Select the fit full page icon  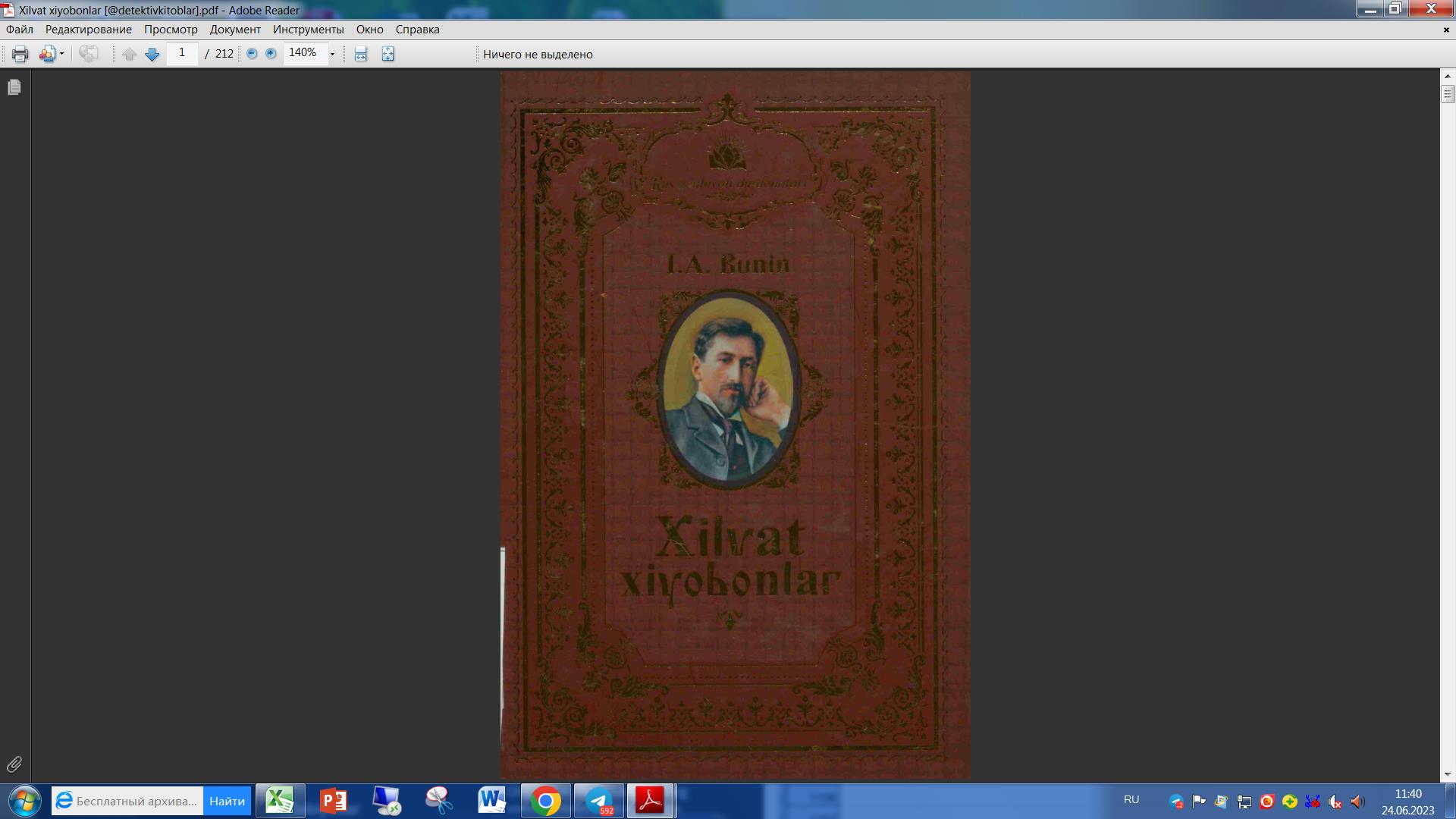[x=388, y=54]
